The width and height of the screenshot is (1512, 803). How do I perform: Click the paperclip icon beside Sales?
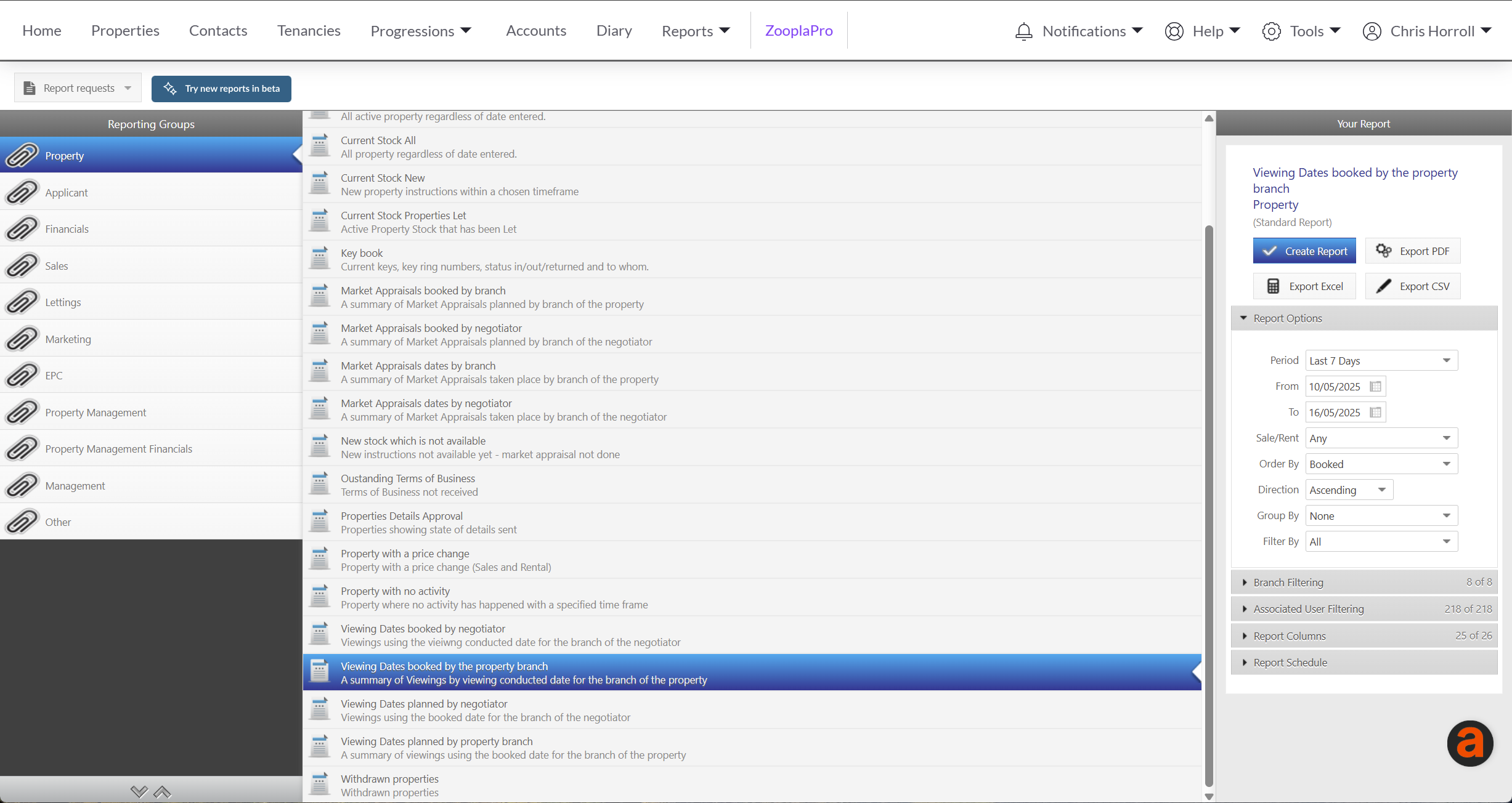(x=22, y=265)
